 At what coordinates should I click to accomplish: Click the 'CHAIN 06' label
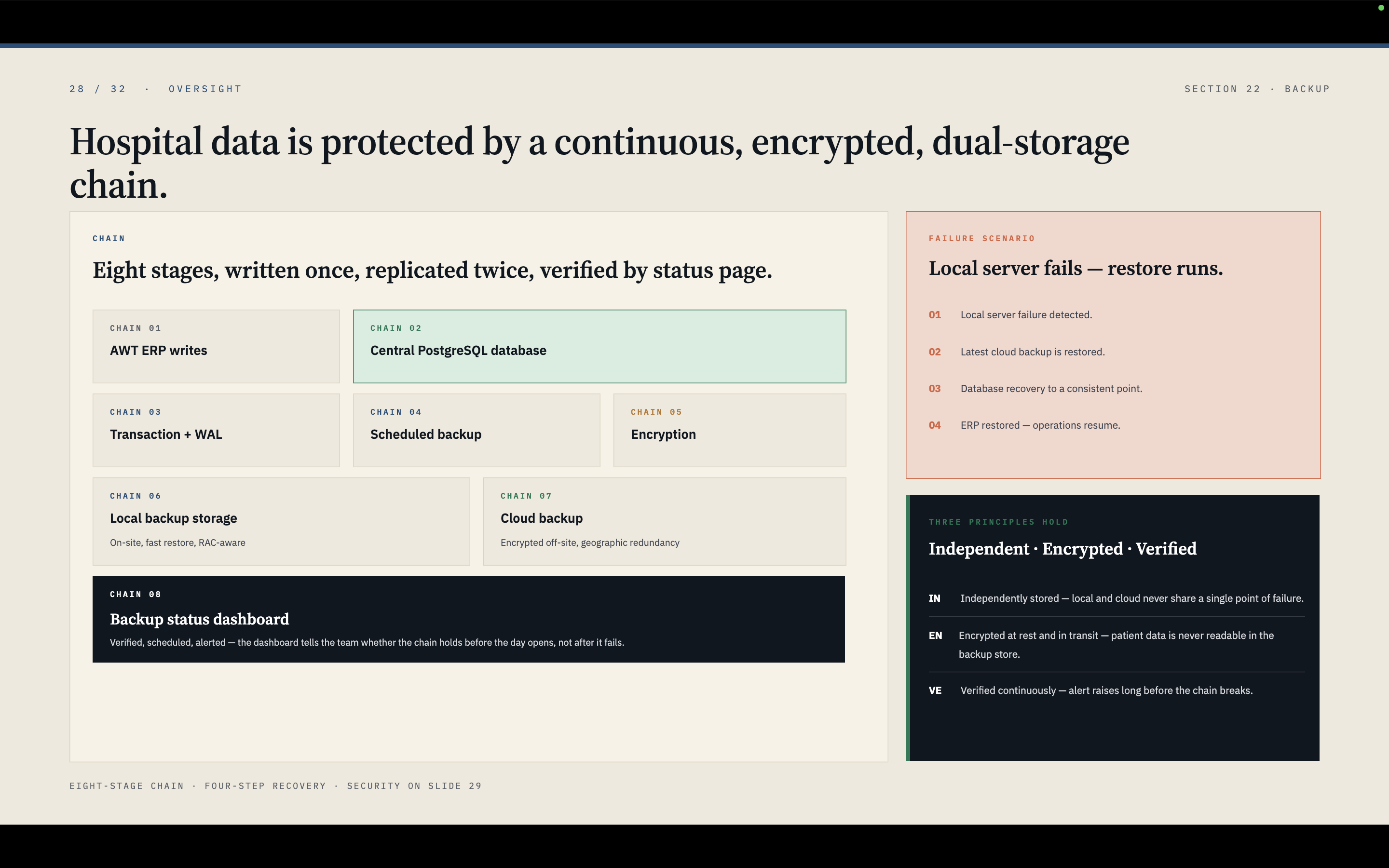(136, 495)
